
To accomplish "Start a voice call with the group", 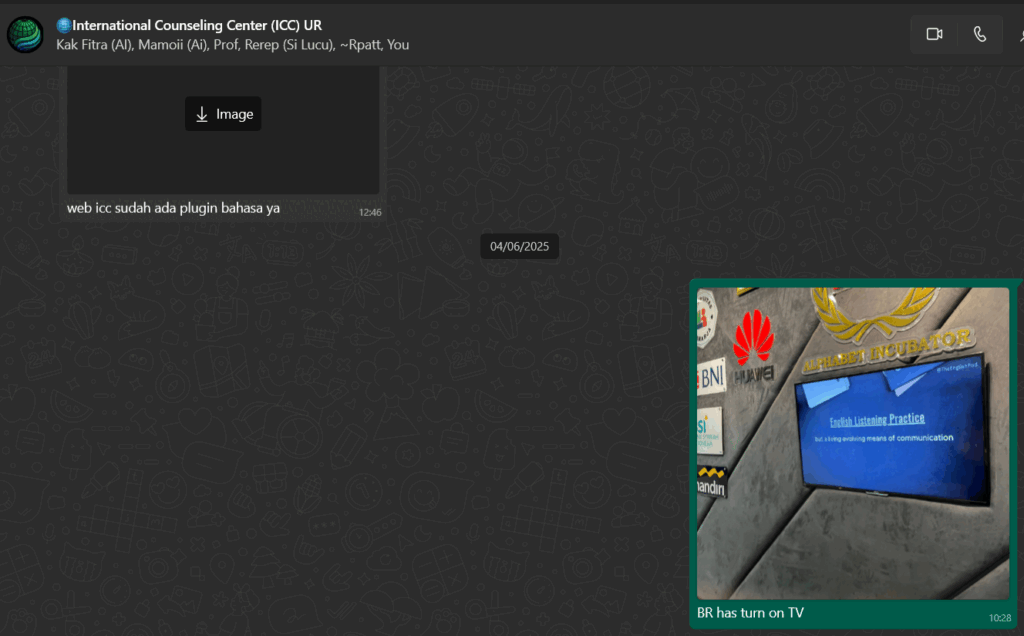I will point(979,34).
